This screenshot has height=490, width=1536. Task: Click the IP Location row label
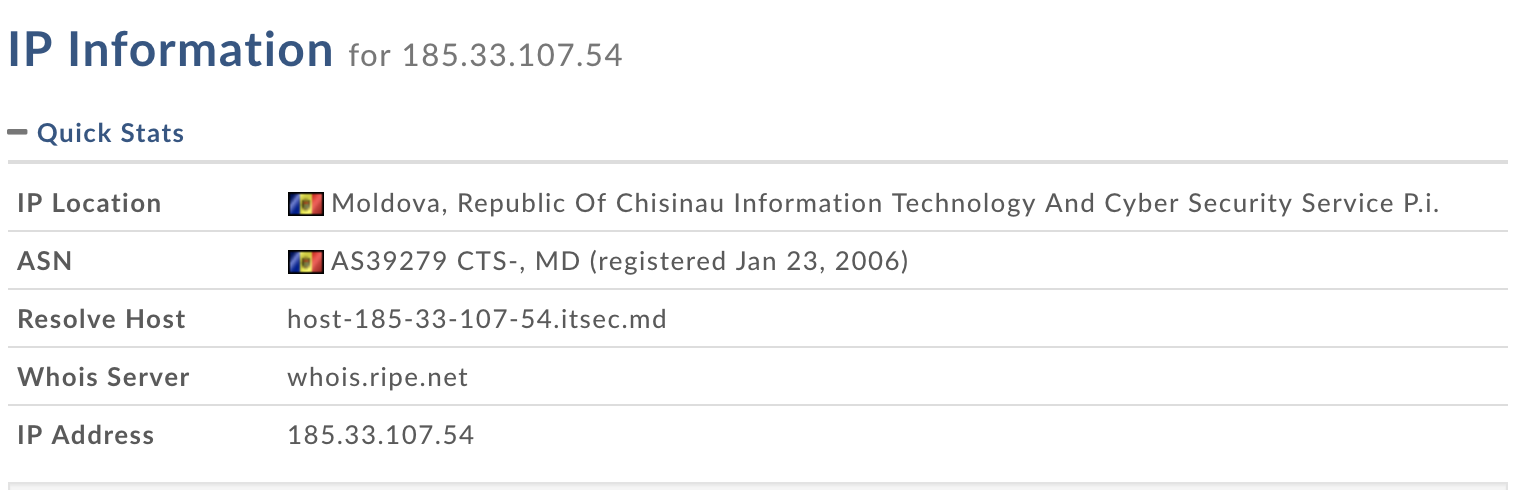(x=89, y=204)
